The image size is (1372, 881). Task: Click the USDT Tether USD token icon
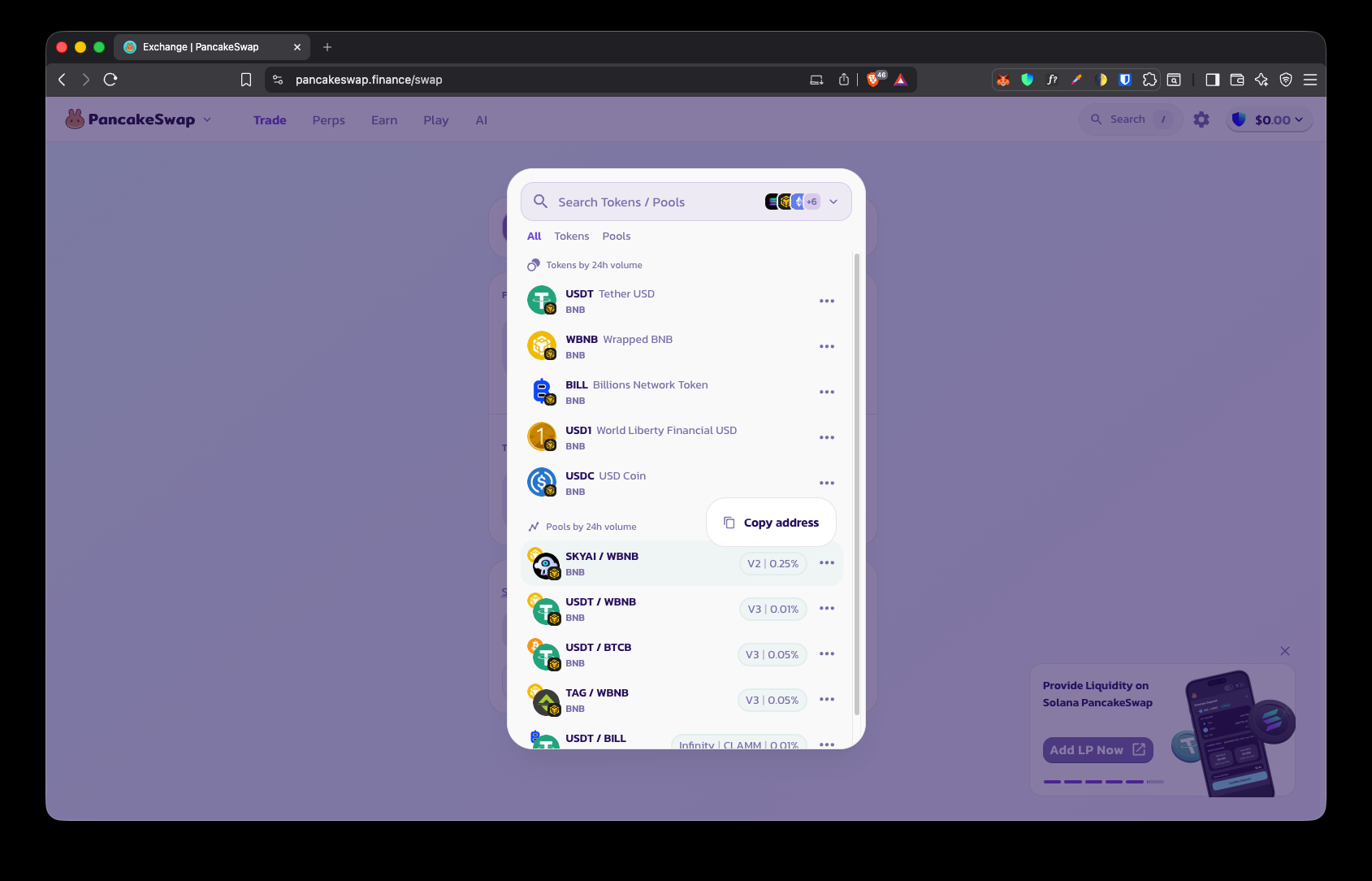pyautogui.click(x=542, y=301)
